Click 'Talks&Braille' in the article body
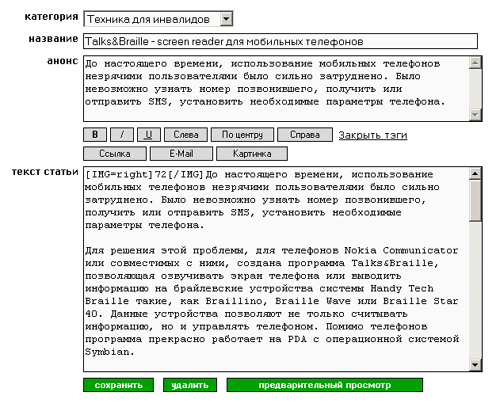The height and width of the screenshot is (411, 500). point(393,263)
